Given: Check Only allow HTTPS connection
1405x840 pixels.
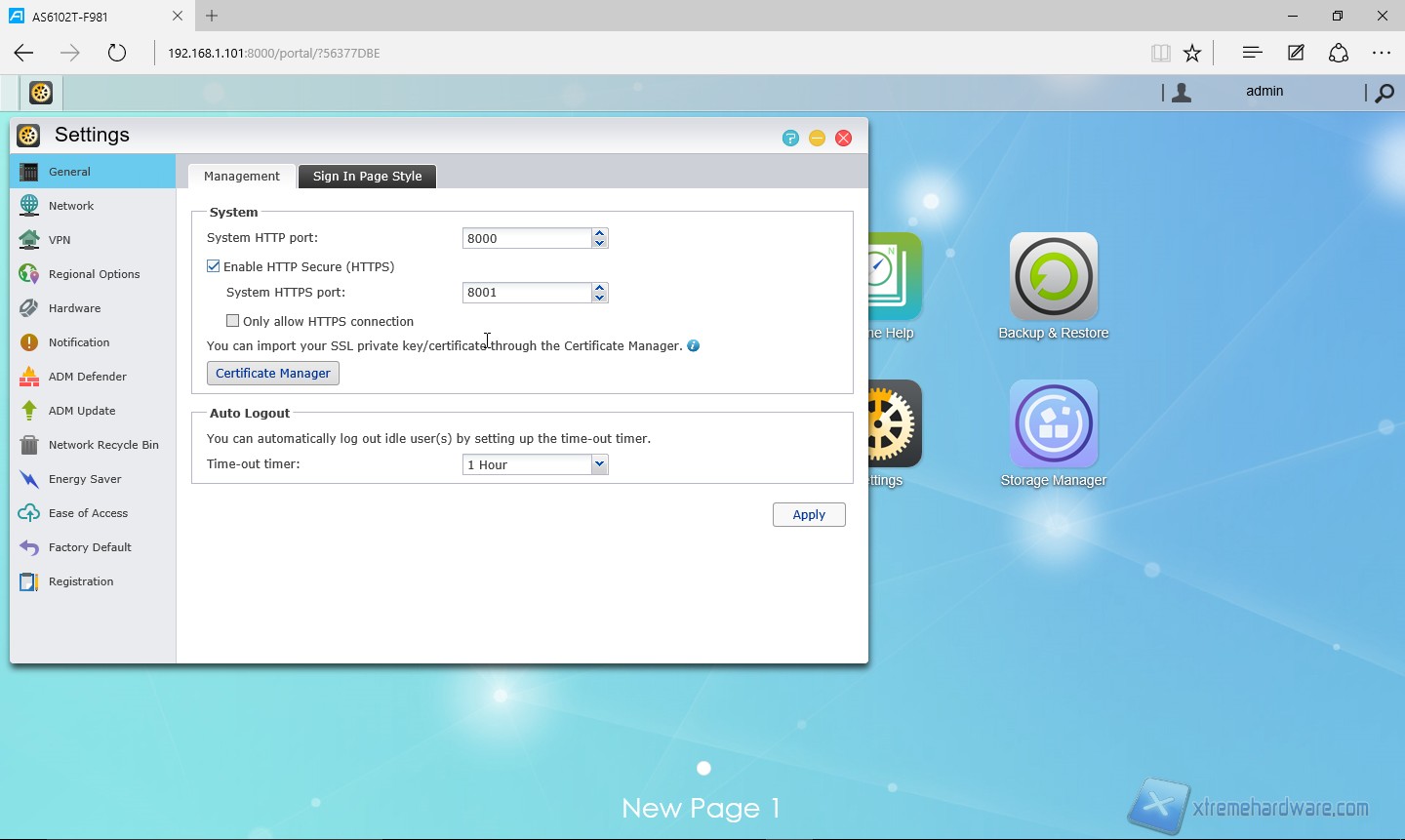Looking at the screenshot, I should pos(233,321).
